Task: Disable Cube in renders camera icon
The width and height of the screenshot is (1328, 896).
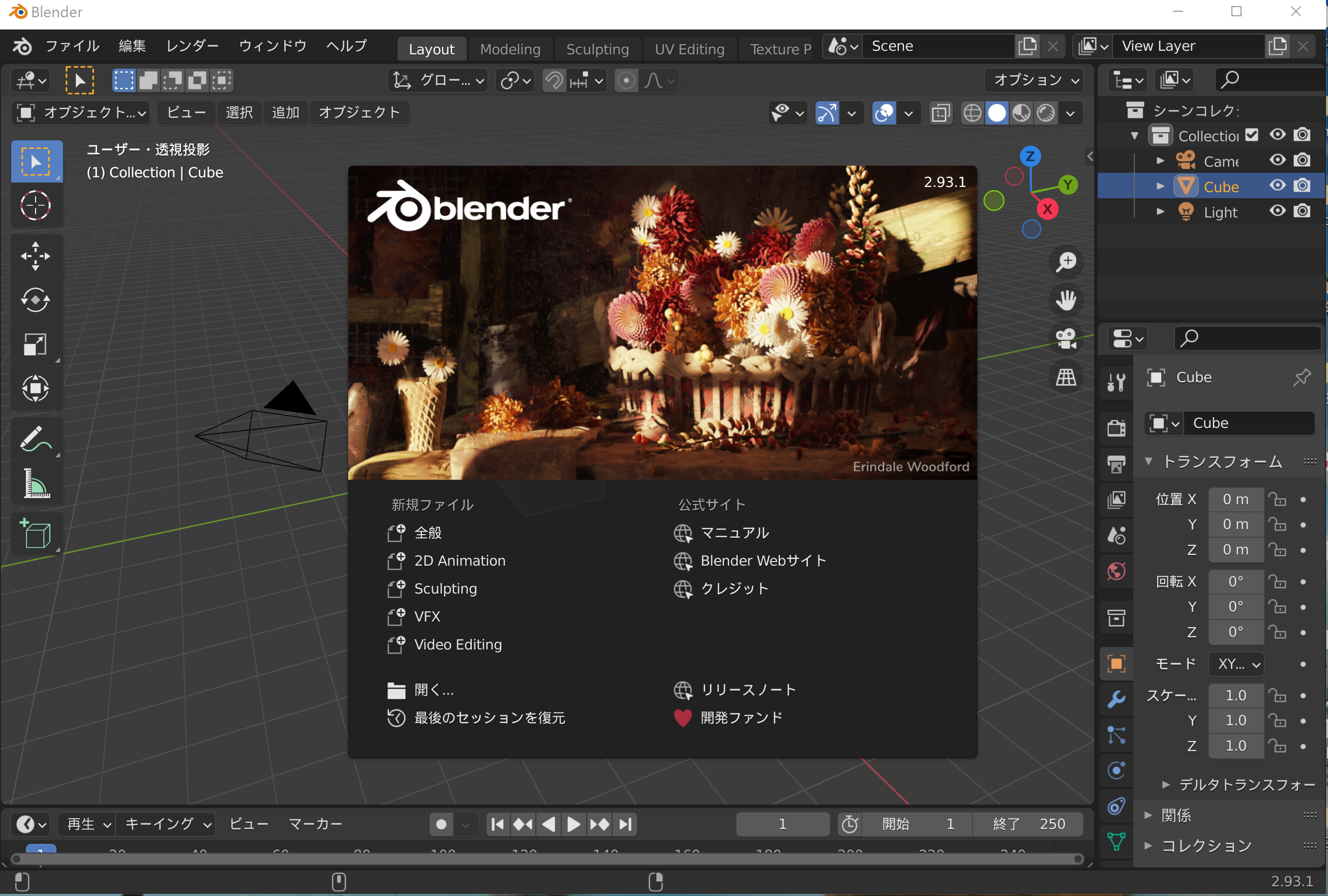Action: pyautogui.click(x=1302, y=186)
